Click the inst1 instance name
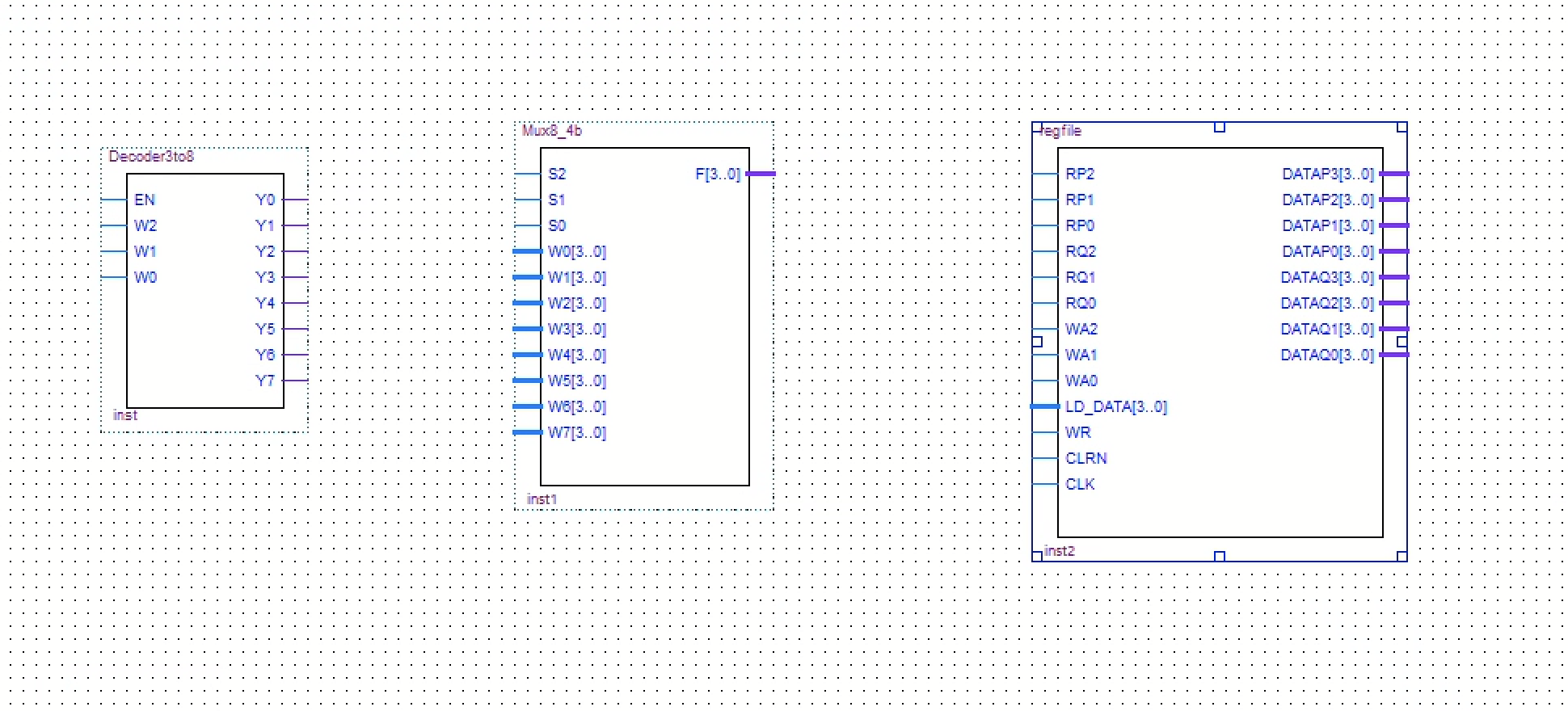Viewport: 1568px width, 711px height. click(542, 499)
